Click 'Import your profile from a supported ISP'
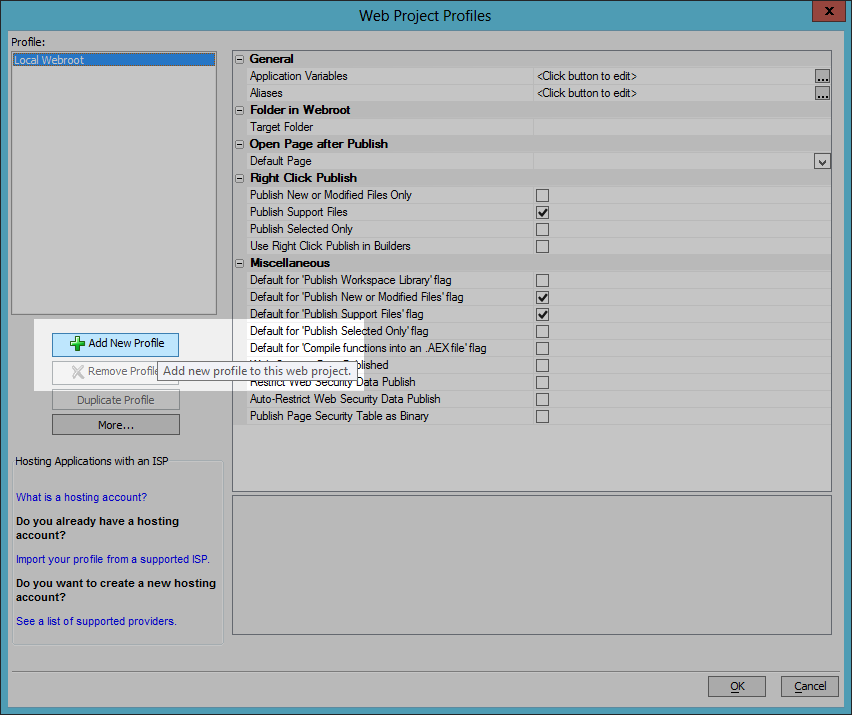The image size is (852, 715). point(112,559)
